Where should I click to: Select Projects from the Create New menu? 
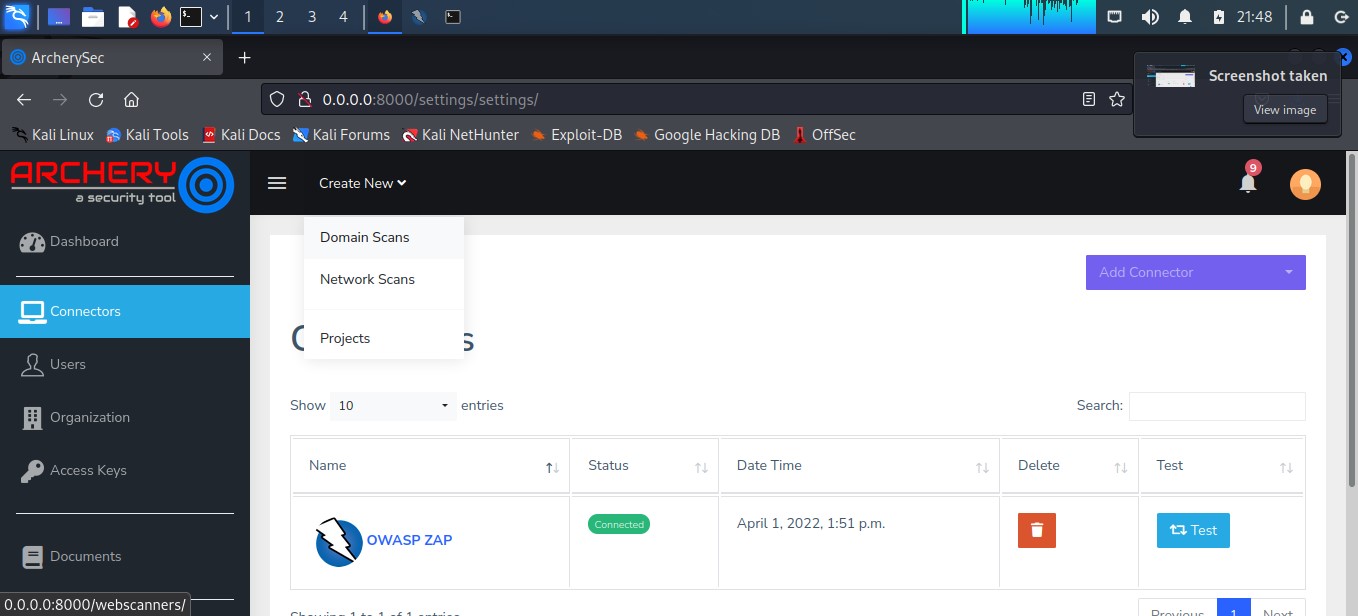click(x=345, y=338)
